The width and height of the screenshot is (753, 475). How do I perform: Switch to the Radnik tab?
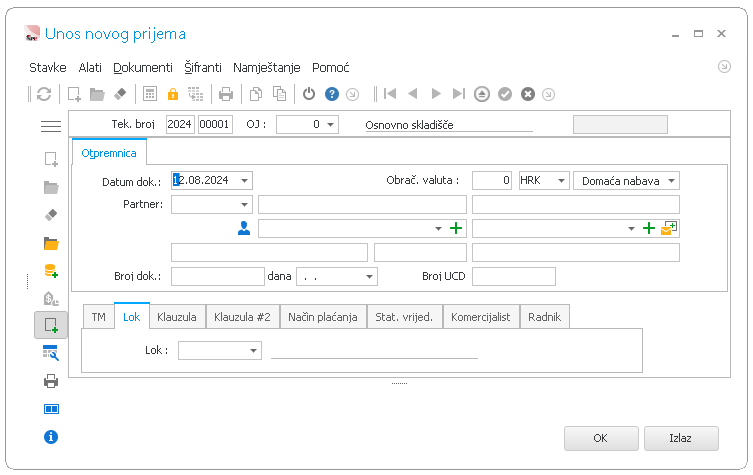tap(545, 317)
